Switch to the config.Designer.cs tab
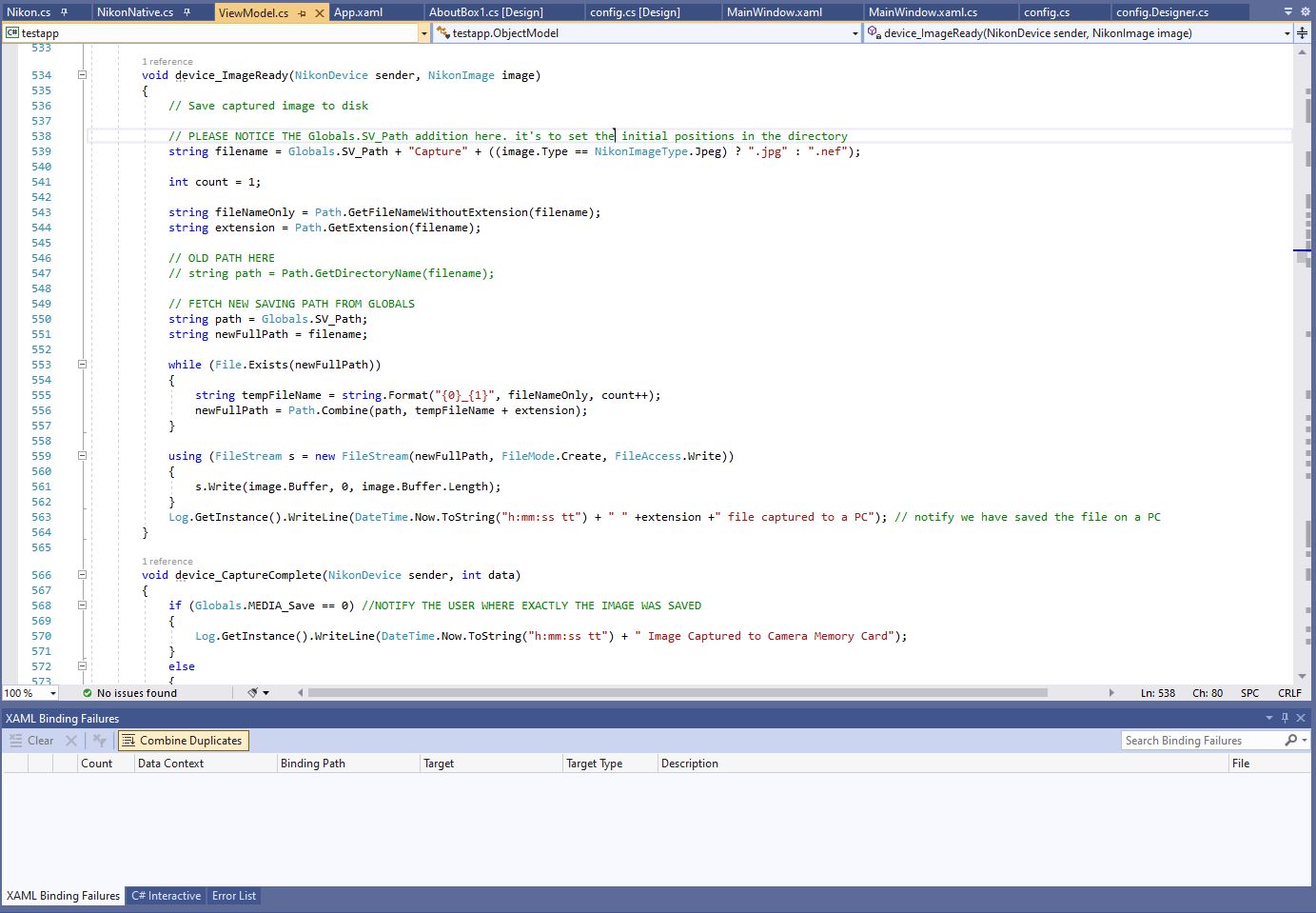Image resolution: width=1316 pixels, height=913 pixels. coord(1162,12)
